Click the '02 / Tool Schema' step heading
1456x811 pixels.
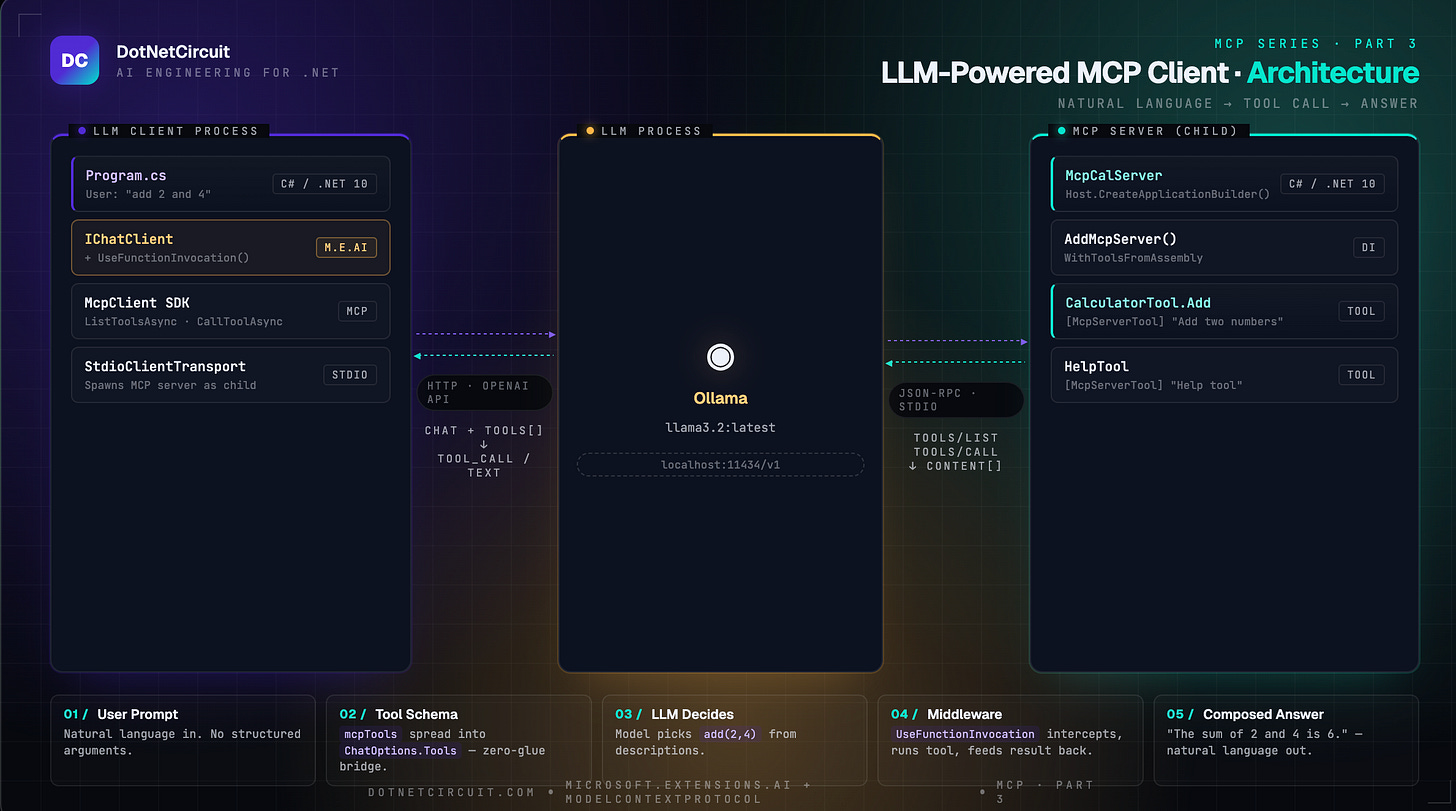(398, 714)
